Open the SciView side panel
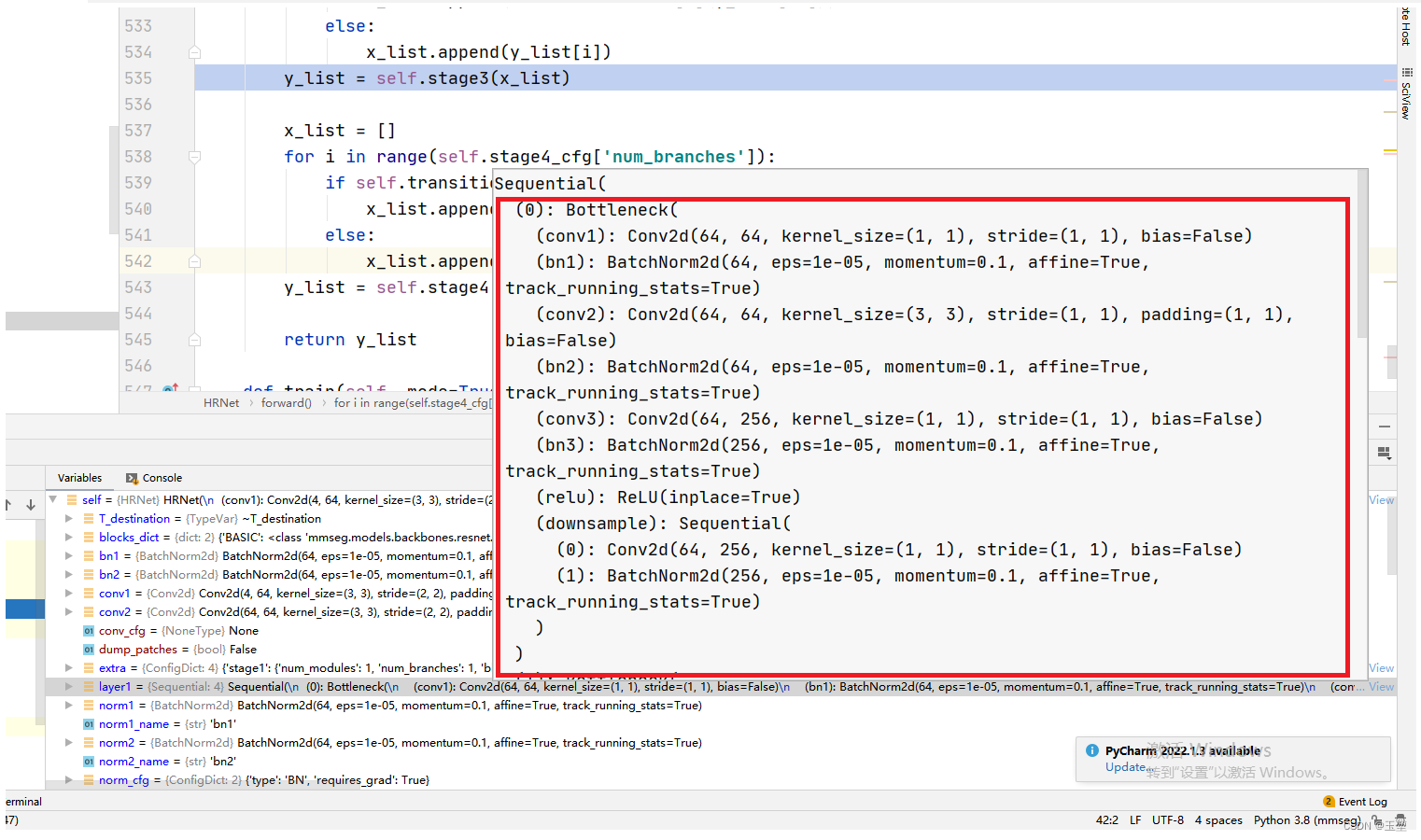Image resolution: width=1421 pixels, height=840 pixels. pos(1406,93)
